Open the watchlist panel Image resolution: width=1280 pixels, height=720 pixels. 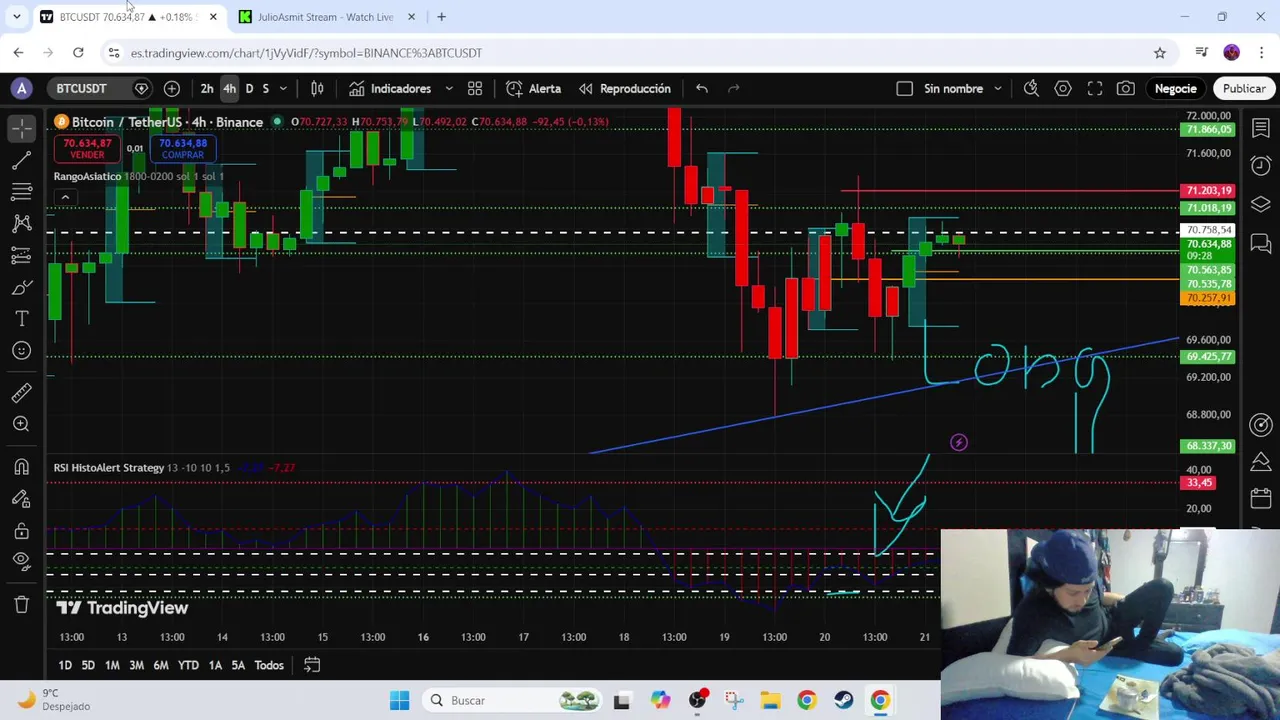(1261, 128)
